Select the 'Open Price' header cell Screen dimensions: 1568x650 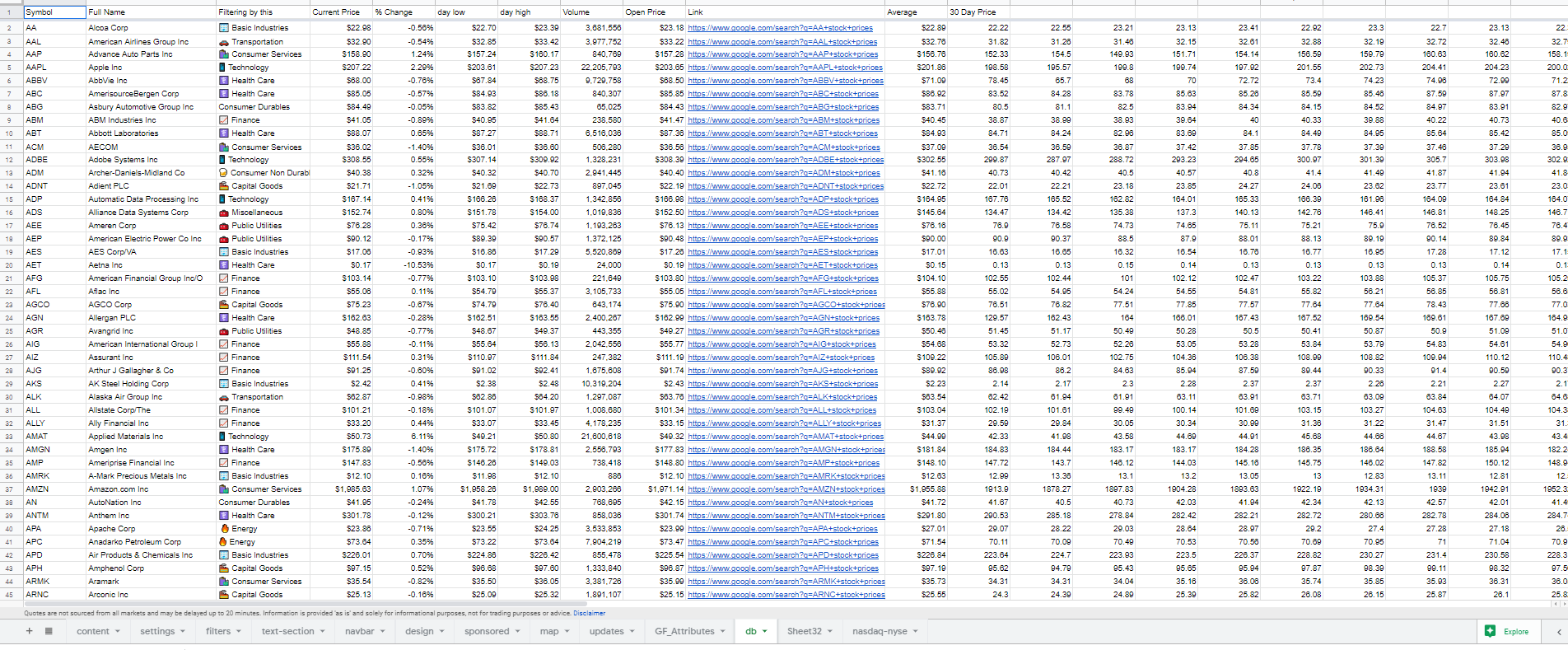pos(654,12)
